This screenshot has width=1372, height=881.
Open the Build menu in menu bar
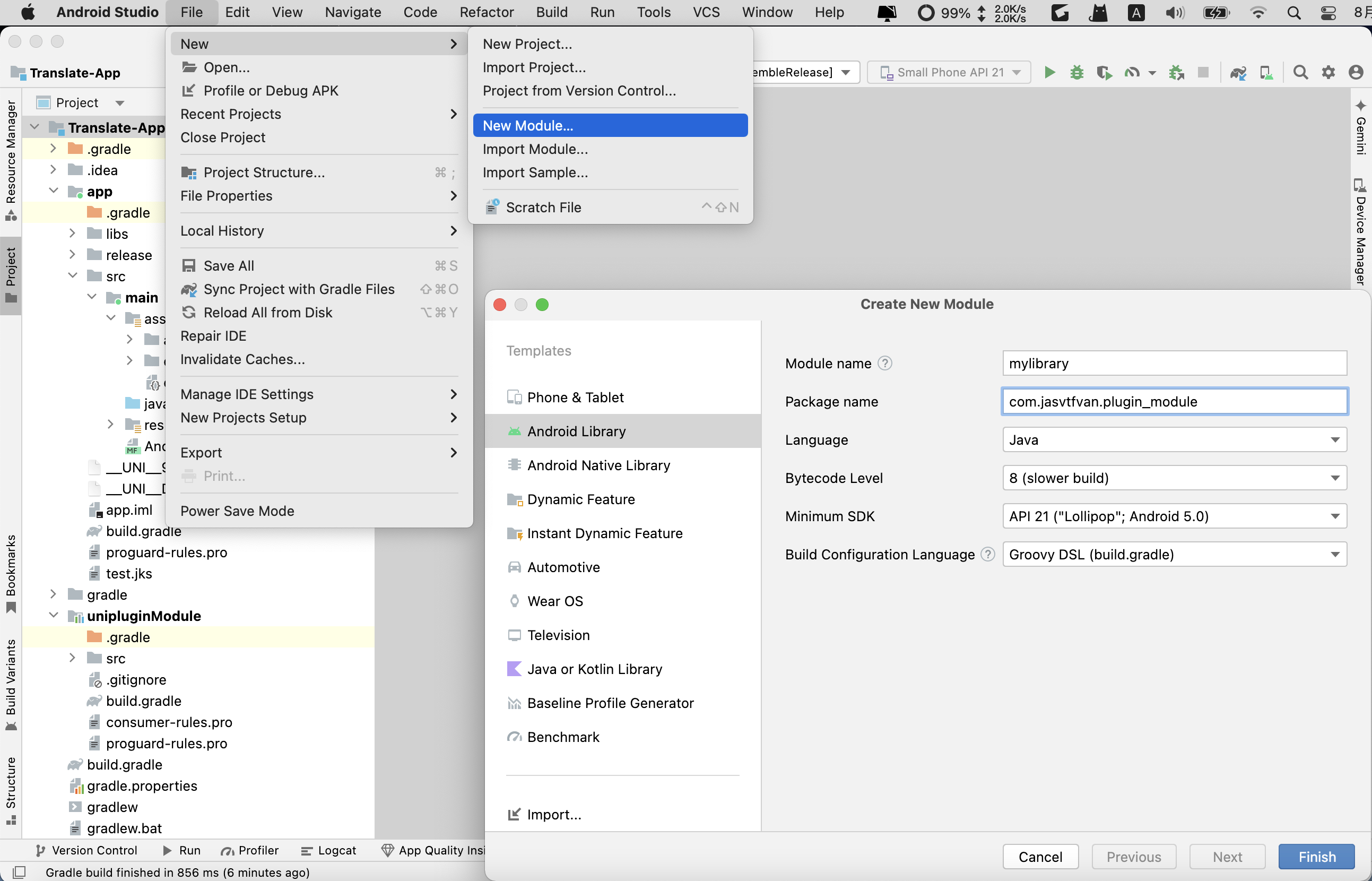click(x=551, y=12)
